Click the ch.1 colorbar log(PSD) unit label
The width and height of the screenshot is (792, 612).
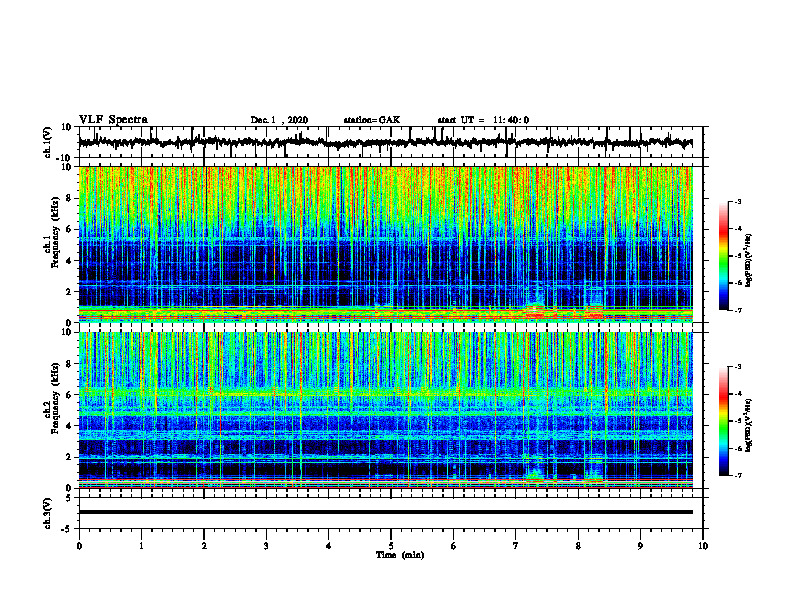[749, 261]
